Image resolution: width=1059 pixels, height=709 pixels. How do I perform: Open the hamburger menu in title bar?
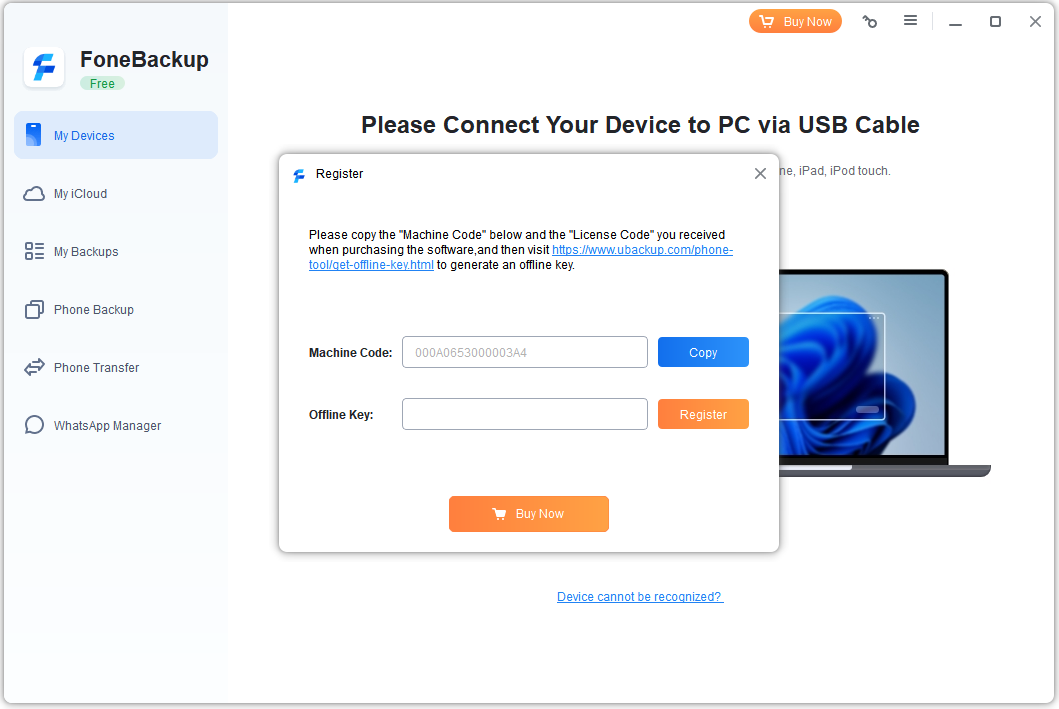tap(910, 21)
